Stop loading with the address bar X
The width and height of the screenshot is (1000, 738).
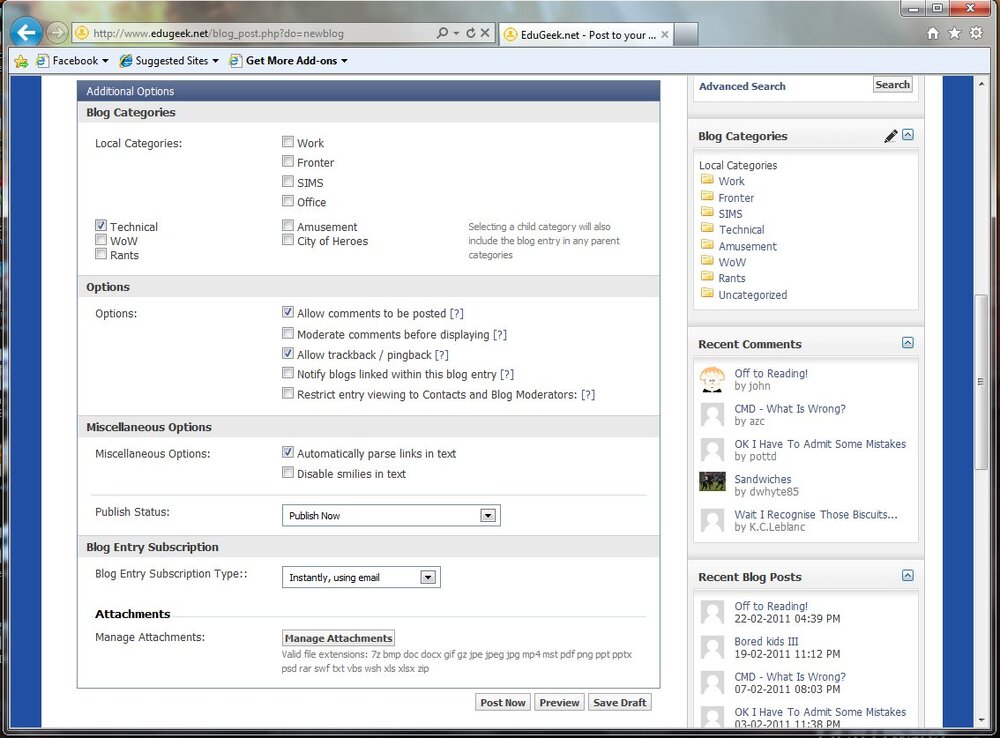485,33
